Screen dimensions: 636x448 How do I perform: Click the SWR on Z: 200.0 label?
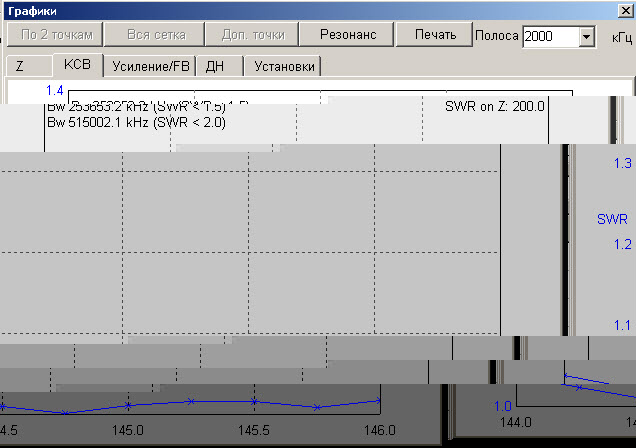494,106
